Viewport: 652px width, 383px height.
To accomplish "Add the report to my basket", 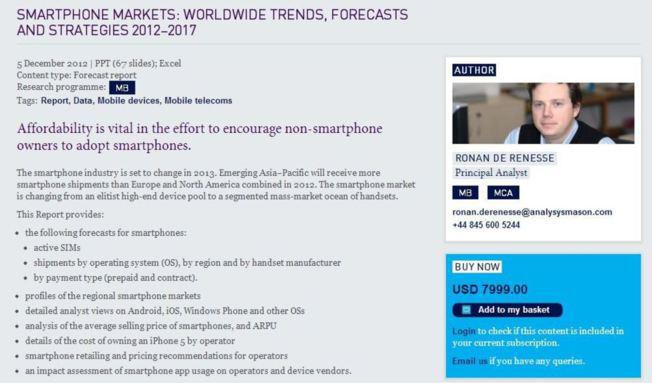I will [x=507, y=310].
